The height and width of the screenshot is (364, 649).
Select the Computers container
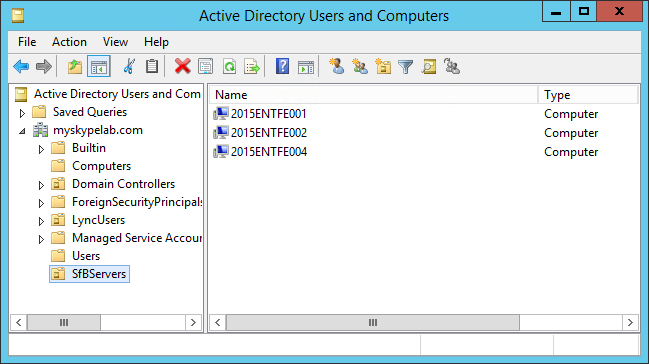pyautogui.click(x=101, y=166)
